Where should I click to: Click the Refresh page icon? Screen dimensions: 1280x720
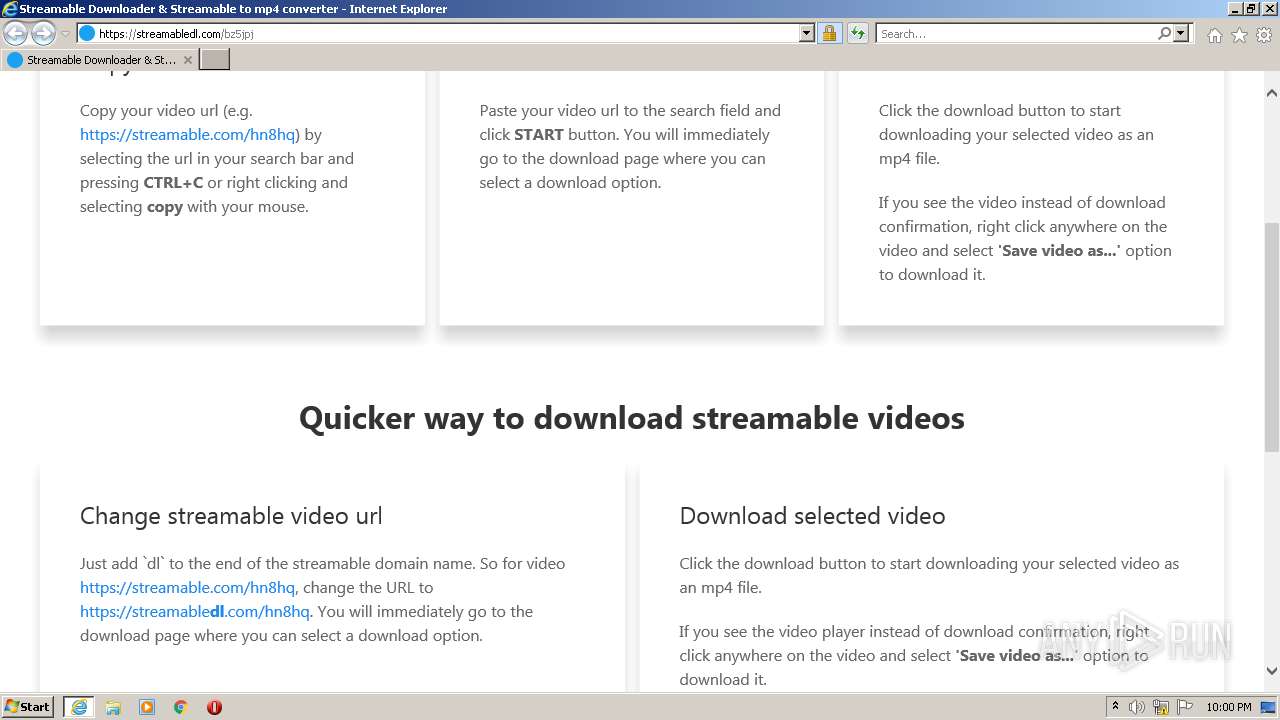click(x=857, y=33)
